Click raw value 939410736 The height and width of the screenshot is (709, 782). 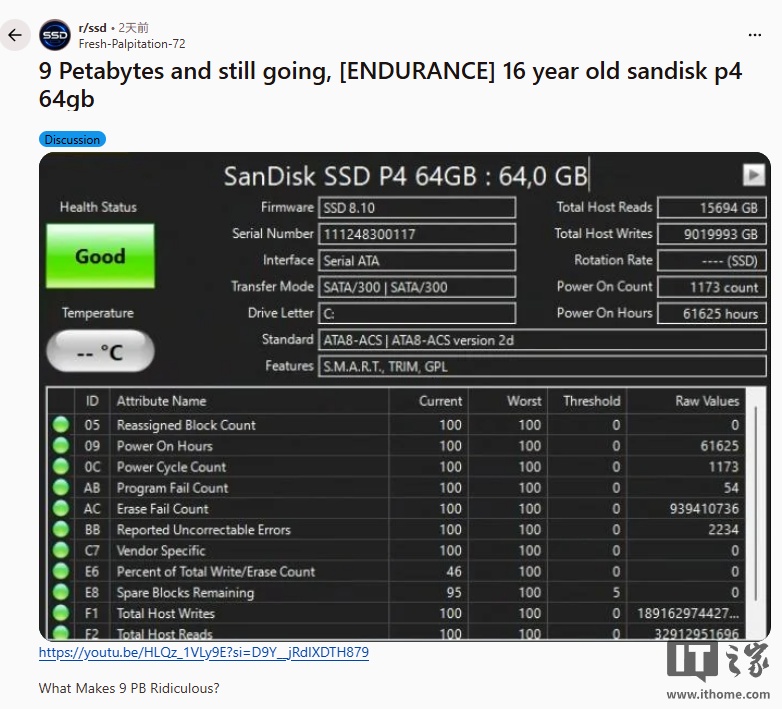704,509
